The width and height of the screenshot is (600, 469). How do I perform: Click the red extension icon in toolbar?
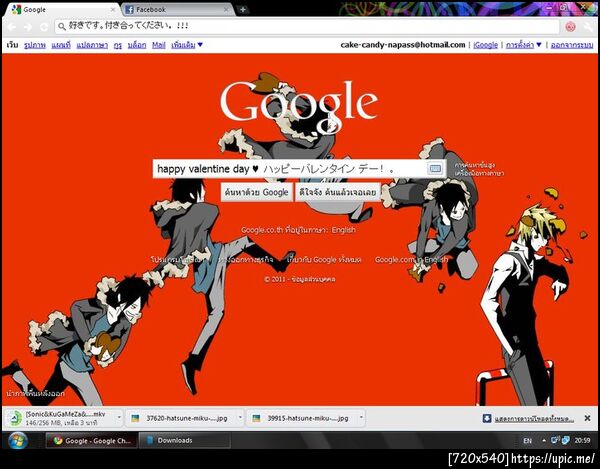point(571,26)
